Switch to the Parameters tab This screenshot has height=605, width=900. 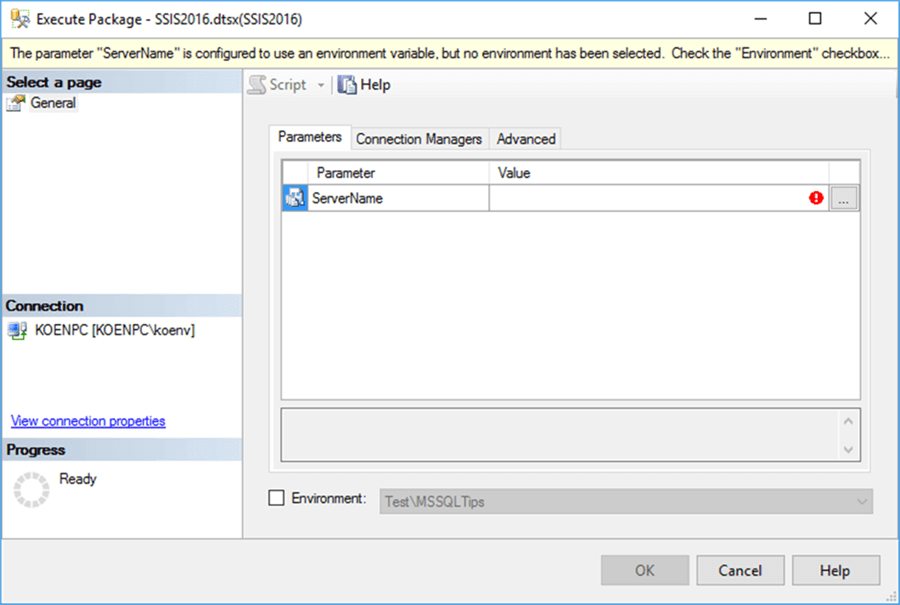tap(310, 137)
